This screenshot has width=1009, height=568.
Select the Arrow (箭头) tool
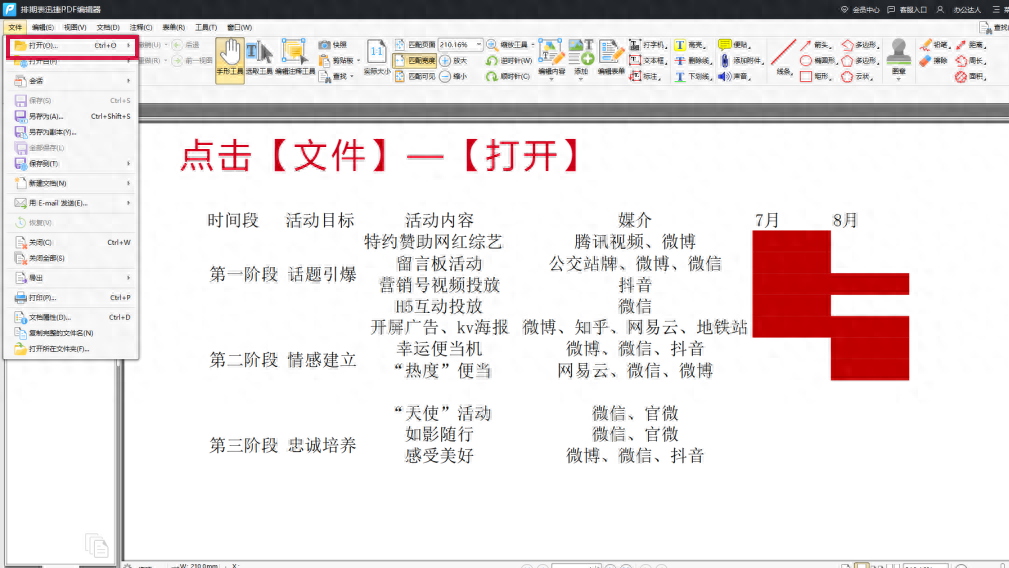pyautogui.click(x=815, y=44)
